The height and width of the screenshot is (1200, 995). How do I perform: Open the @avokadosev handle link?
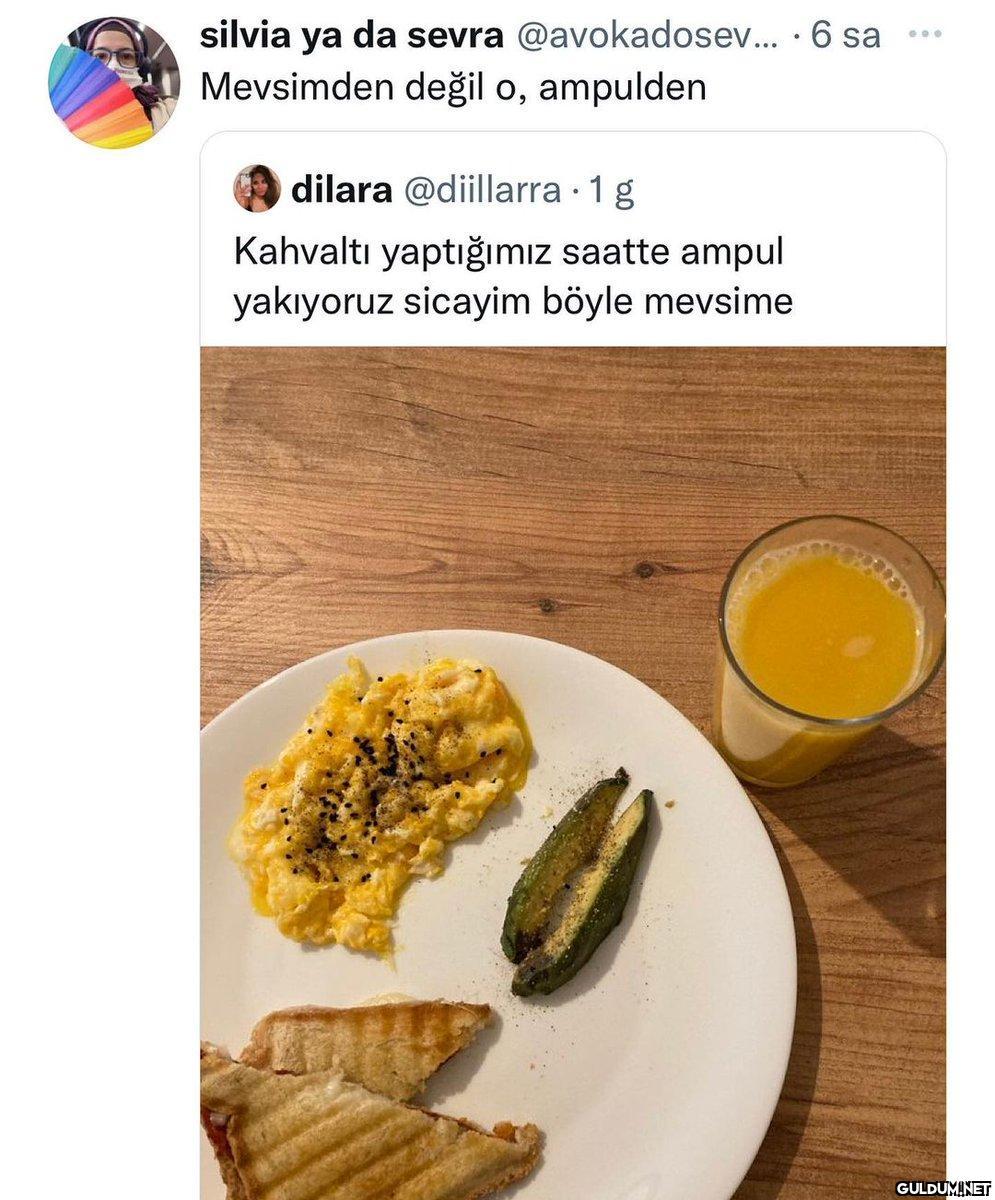646,35
